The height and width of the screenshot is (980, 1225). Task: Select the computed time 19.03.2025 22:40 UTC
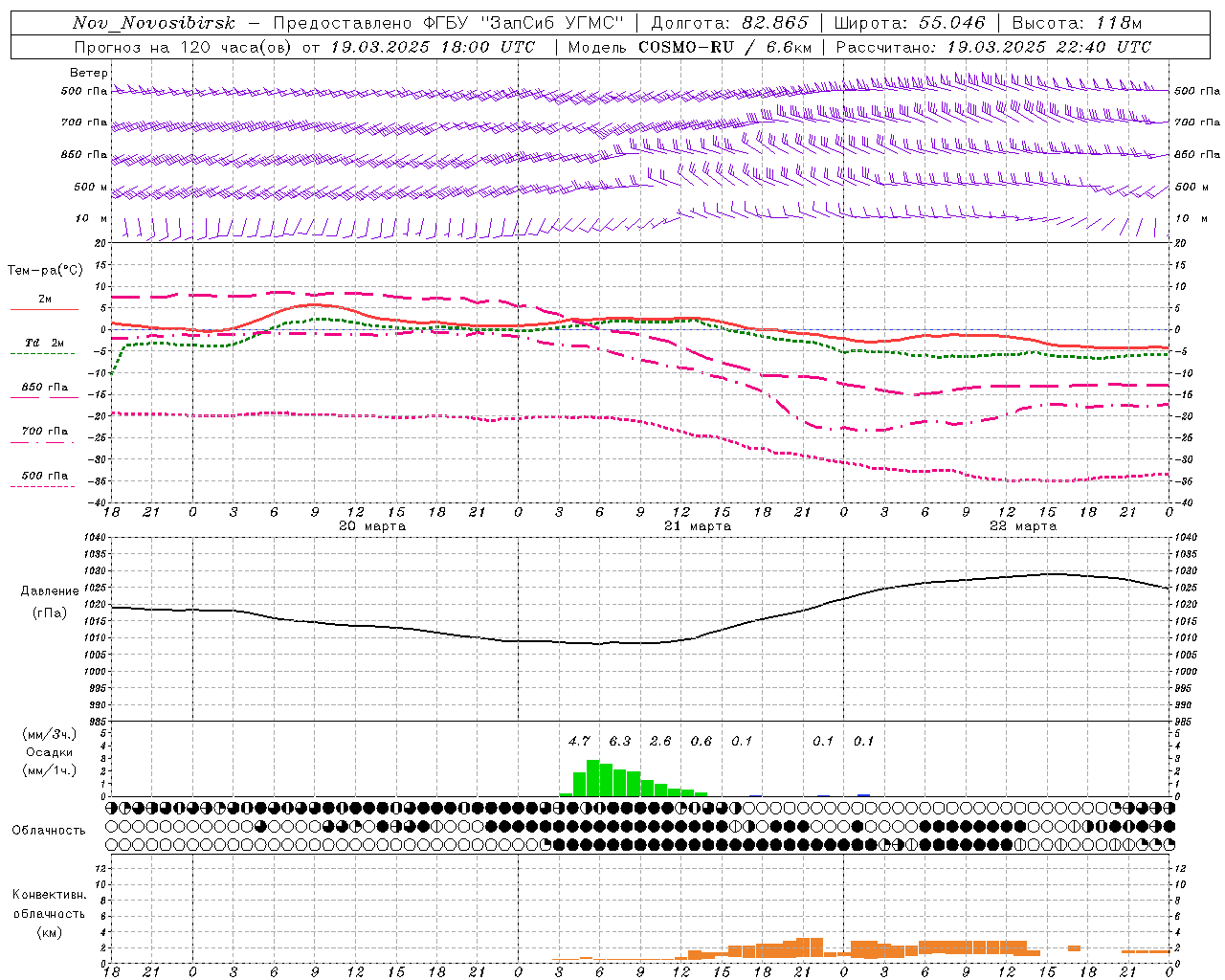1049,47
